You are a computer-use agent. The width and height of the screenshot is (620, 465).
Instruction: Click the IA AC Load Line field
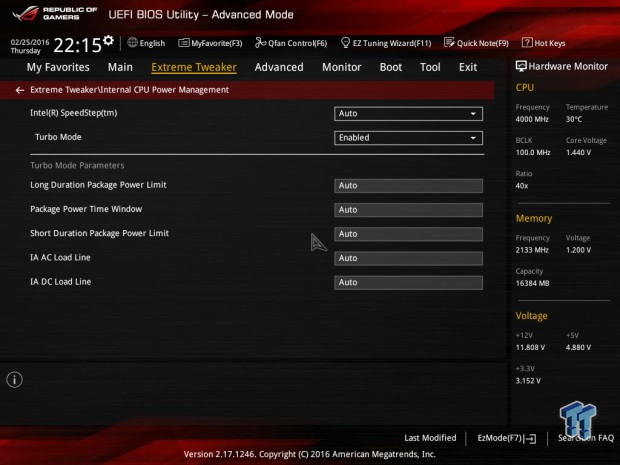click(x=408, y=258)
